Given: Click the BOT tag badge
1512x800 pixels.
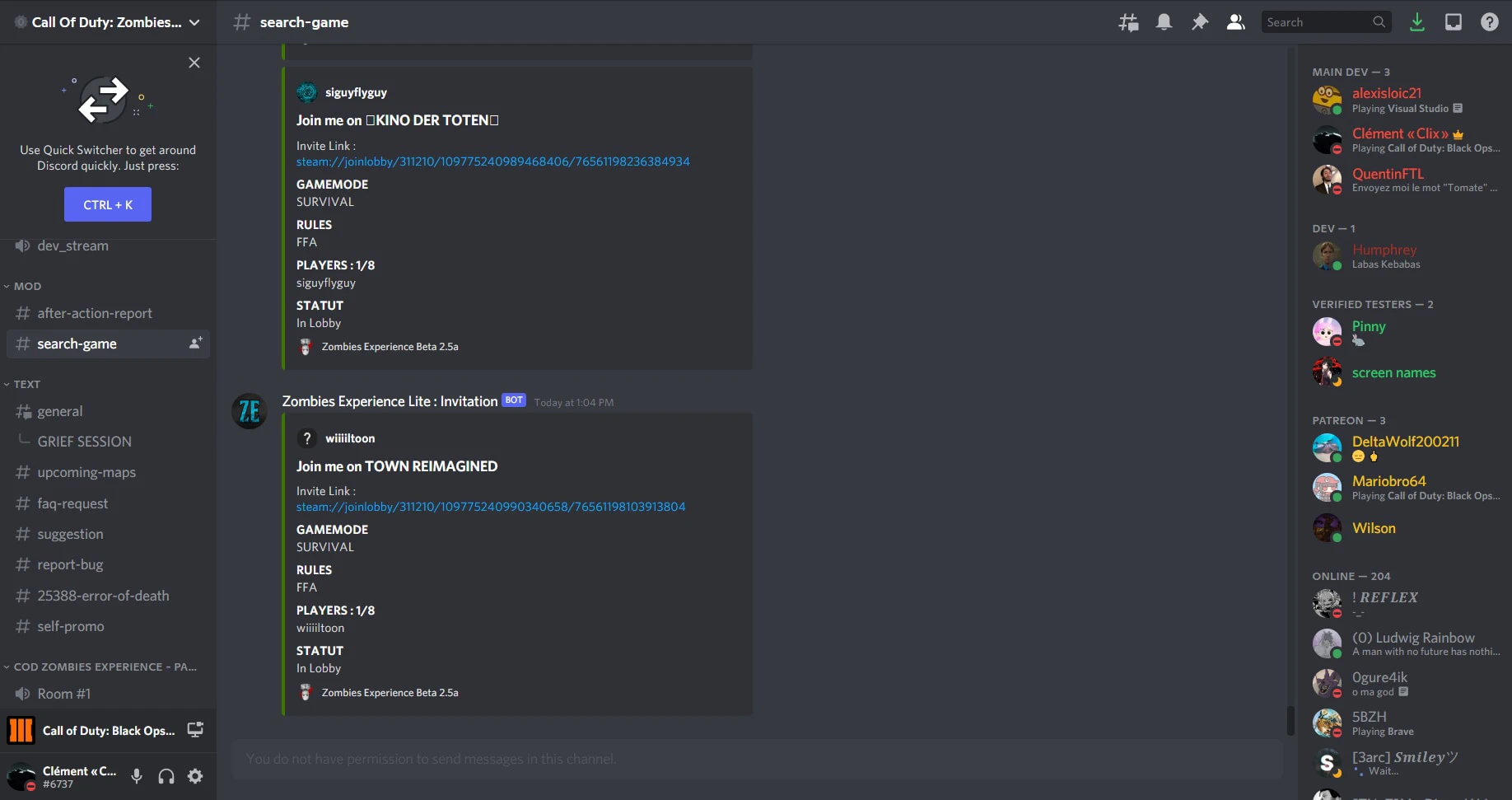Looking at the screenshot, I should (x=514, y=400).
